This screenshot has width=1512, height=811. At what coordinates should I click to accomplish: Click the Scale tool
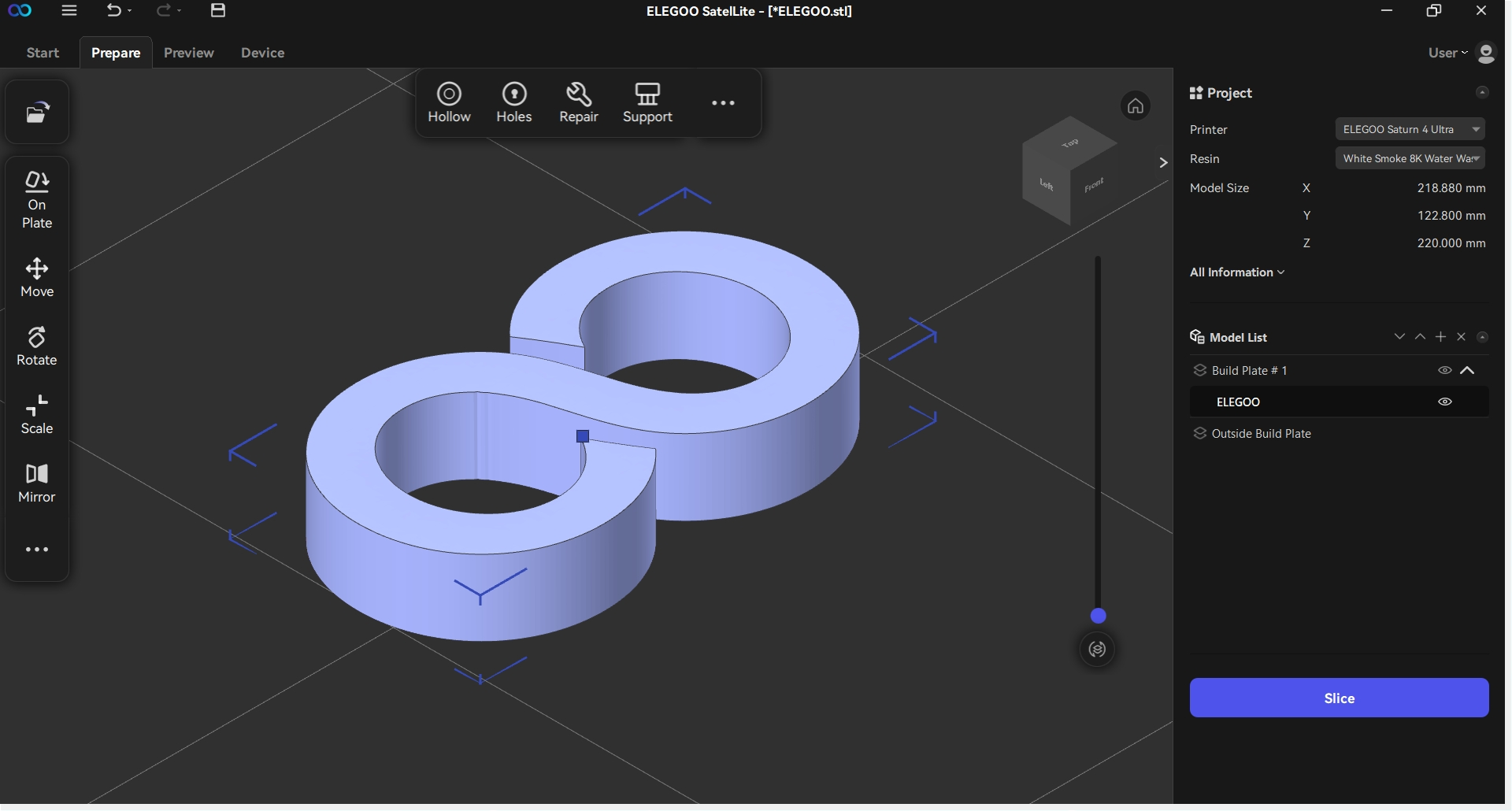tap(37, 415)
